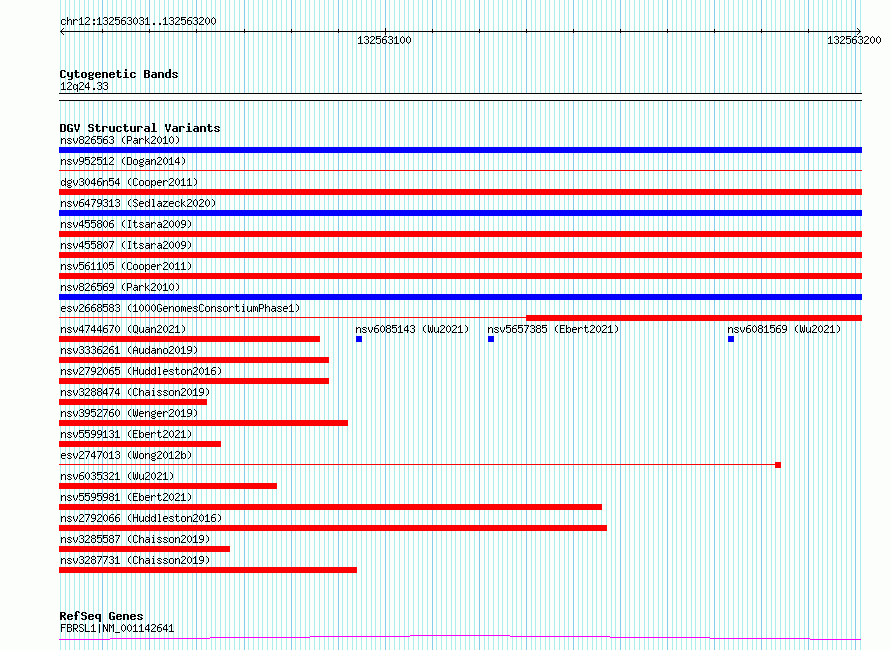Click the 132563100 ruler position label

(384, 40)
